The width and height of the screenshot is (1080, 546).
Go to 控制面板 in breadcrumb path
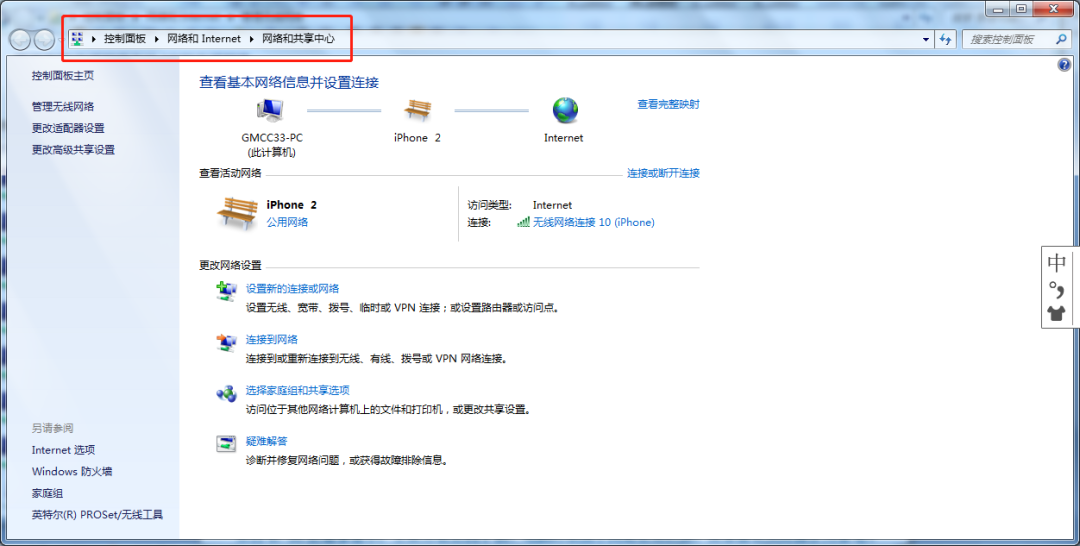pos(125,39)
